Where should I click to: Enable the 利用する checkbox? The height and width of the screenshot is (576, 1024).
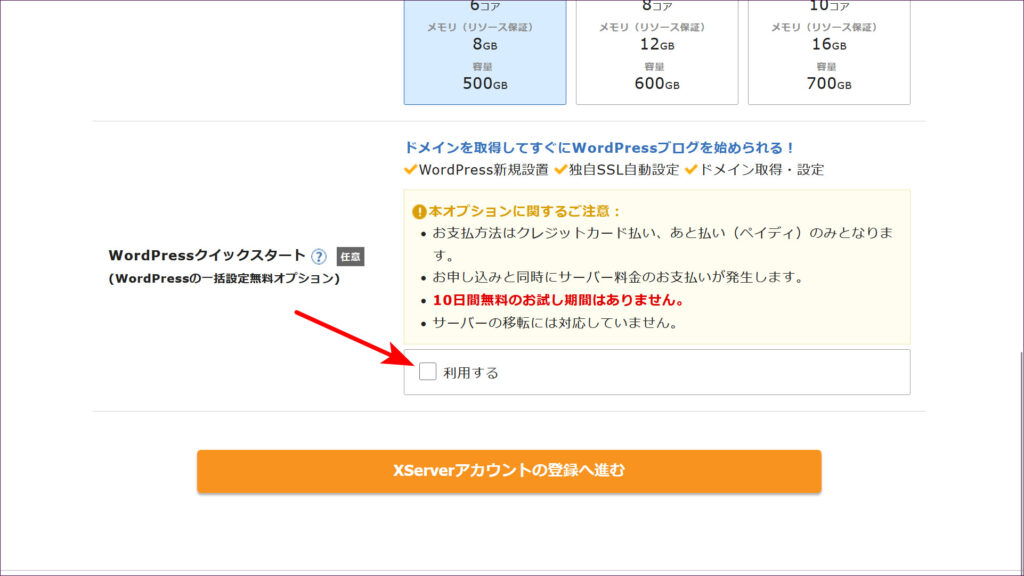428,372
